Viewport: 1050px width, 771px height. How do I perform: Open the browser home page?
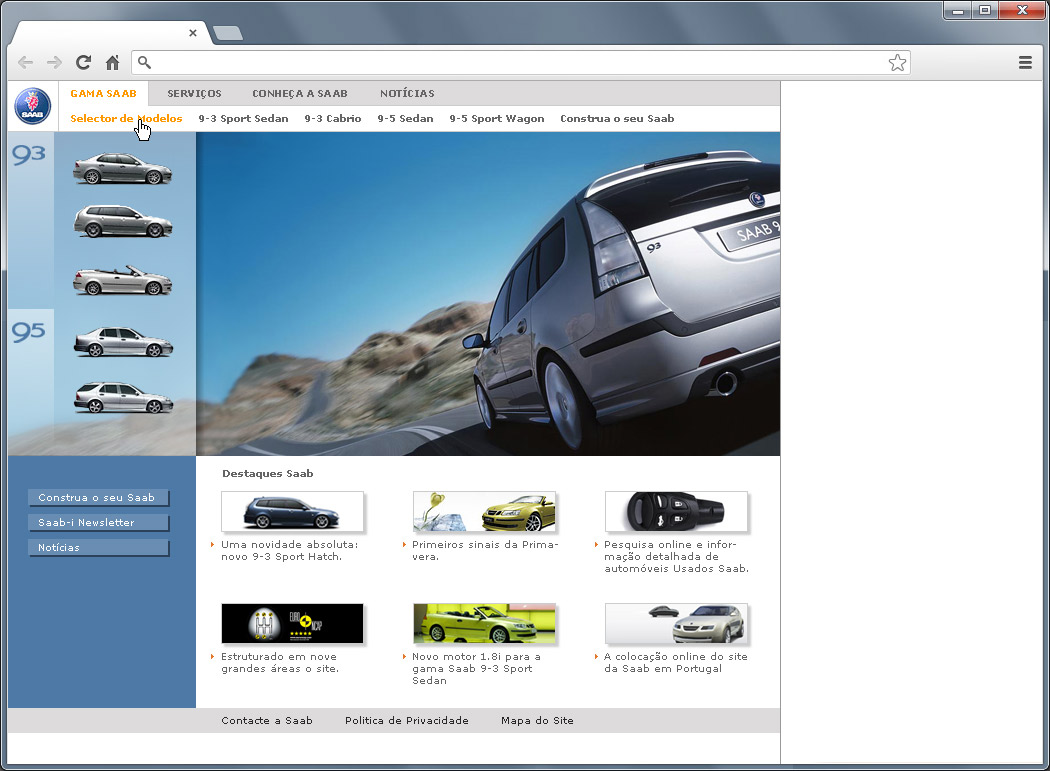tap(112, 62)
